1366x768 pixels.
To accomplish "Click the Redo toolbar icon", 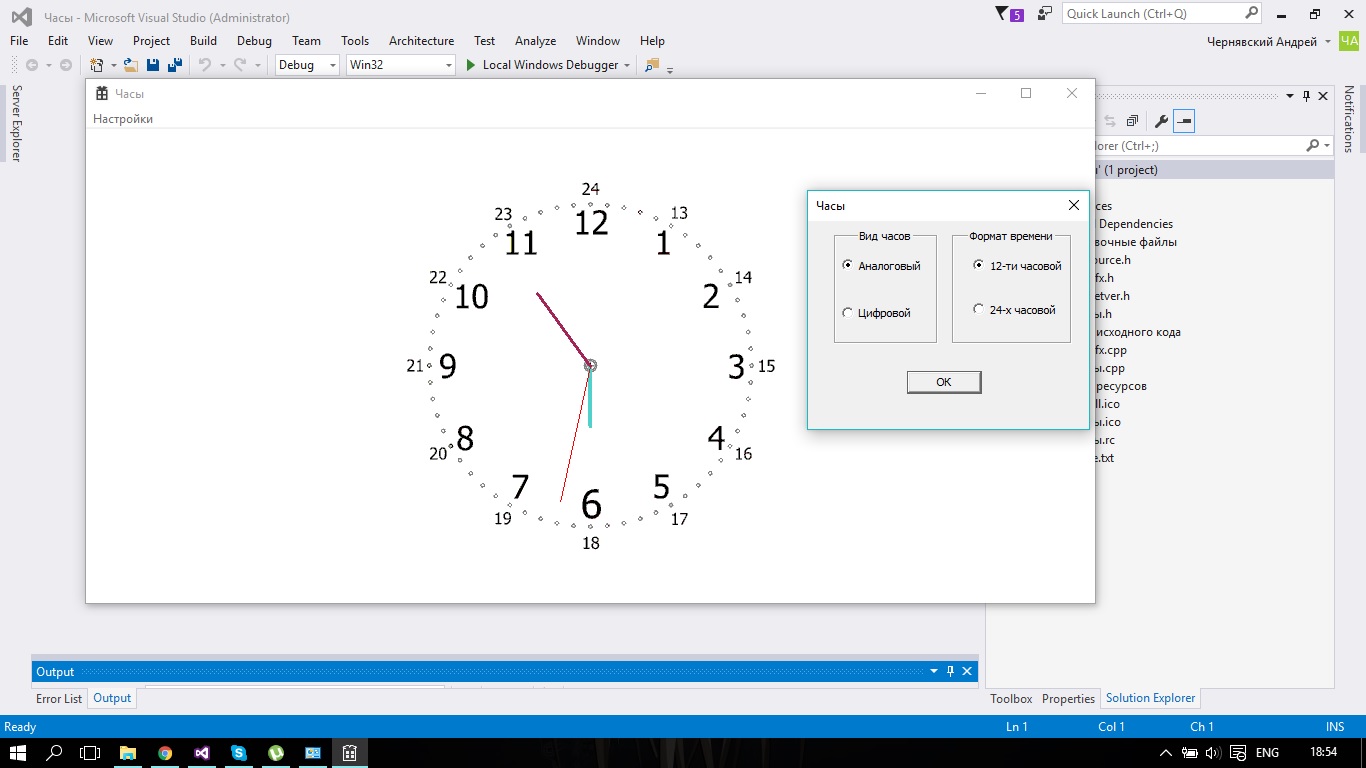I will pos(240,65).
